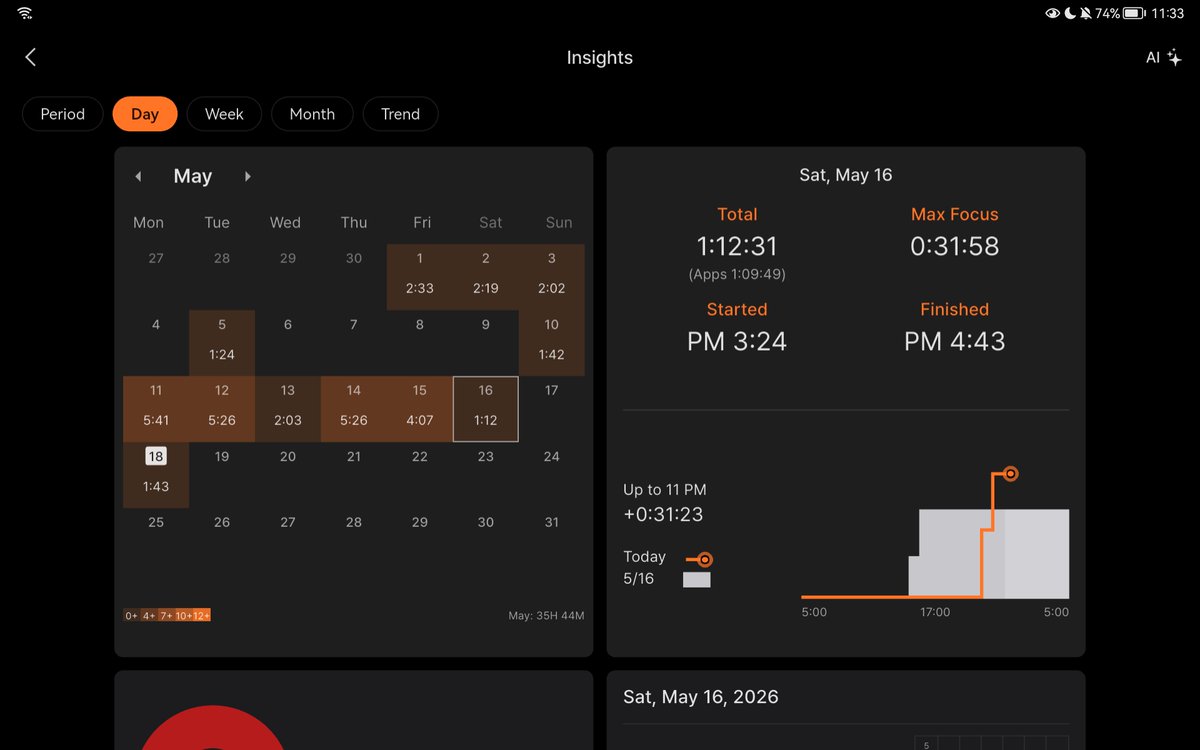Tap May: 35H 44M total
Screen dimensions: 1200x750
pyautogui.click(x=546, y=615)
